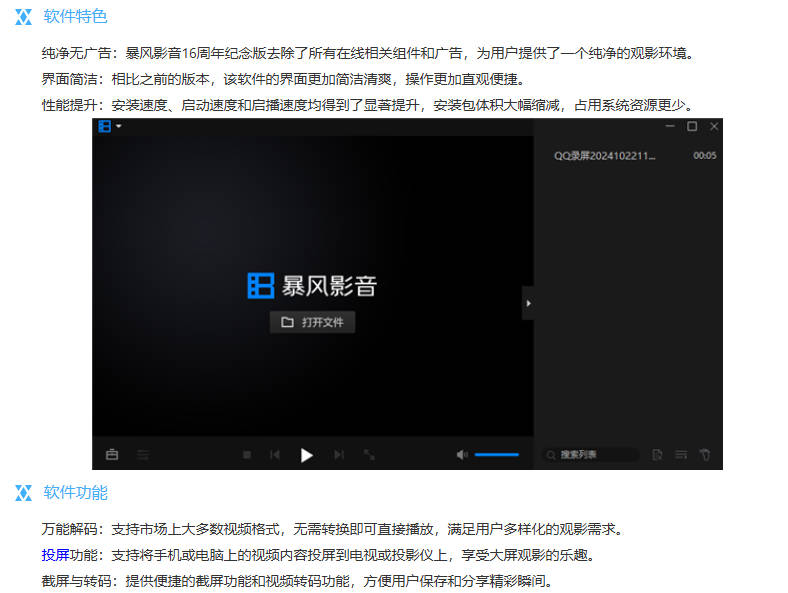This screenshot has height=593, width=788.
Task: Adjust the blue volume slider
Action: (x=496, y=455)
